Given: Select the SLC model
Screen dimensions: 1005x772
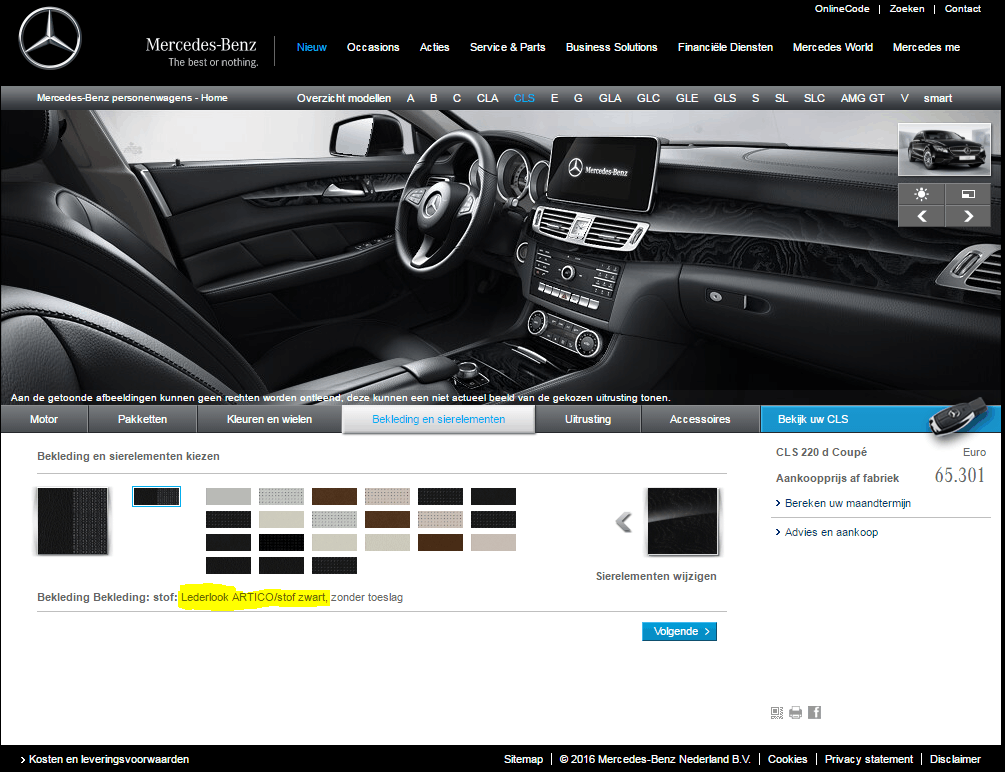Looking at the screenshot, I should [814, 98].
